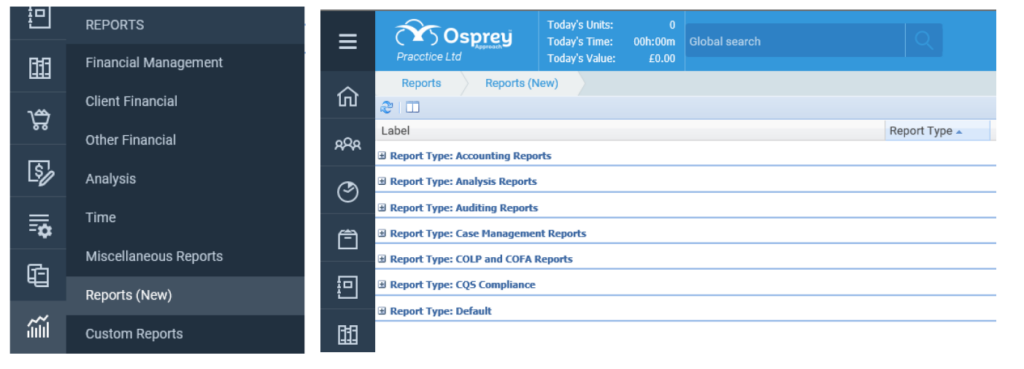1024x369 pixels.
Task: Click the column layout icon beside refresh
Action: [413, 108]
